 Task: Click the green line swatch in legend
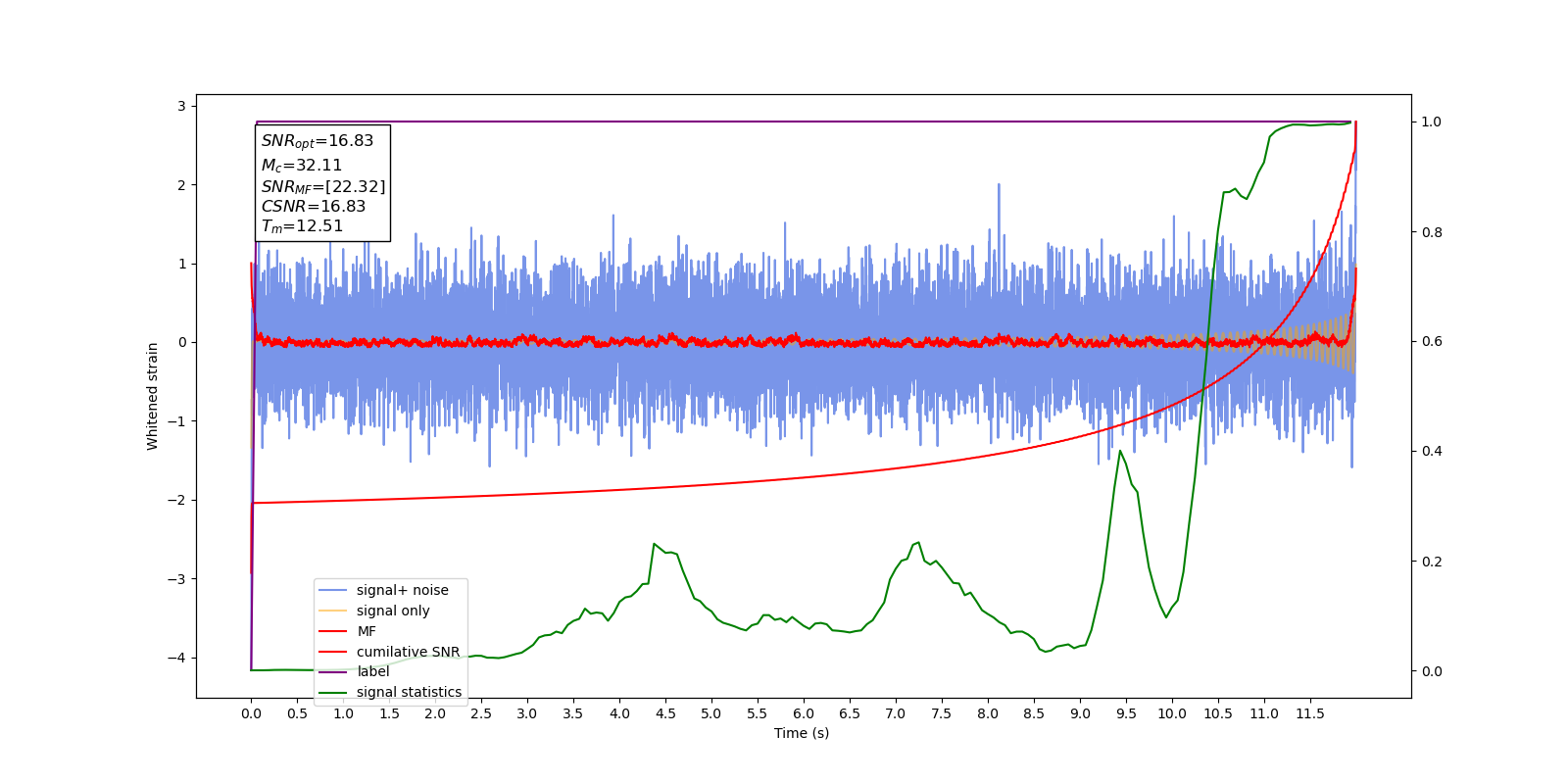coord(333,692)
